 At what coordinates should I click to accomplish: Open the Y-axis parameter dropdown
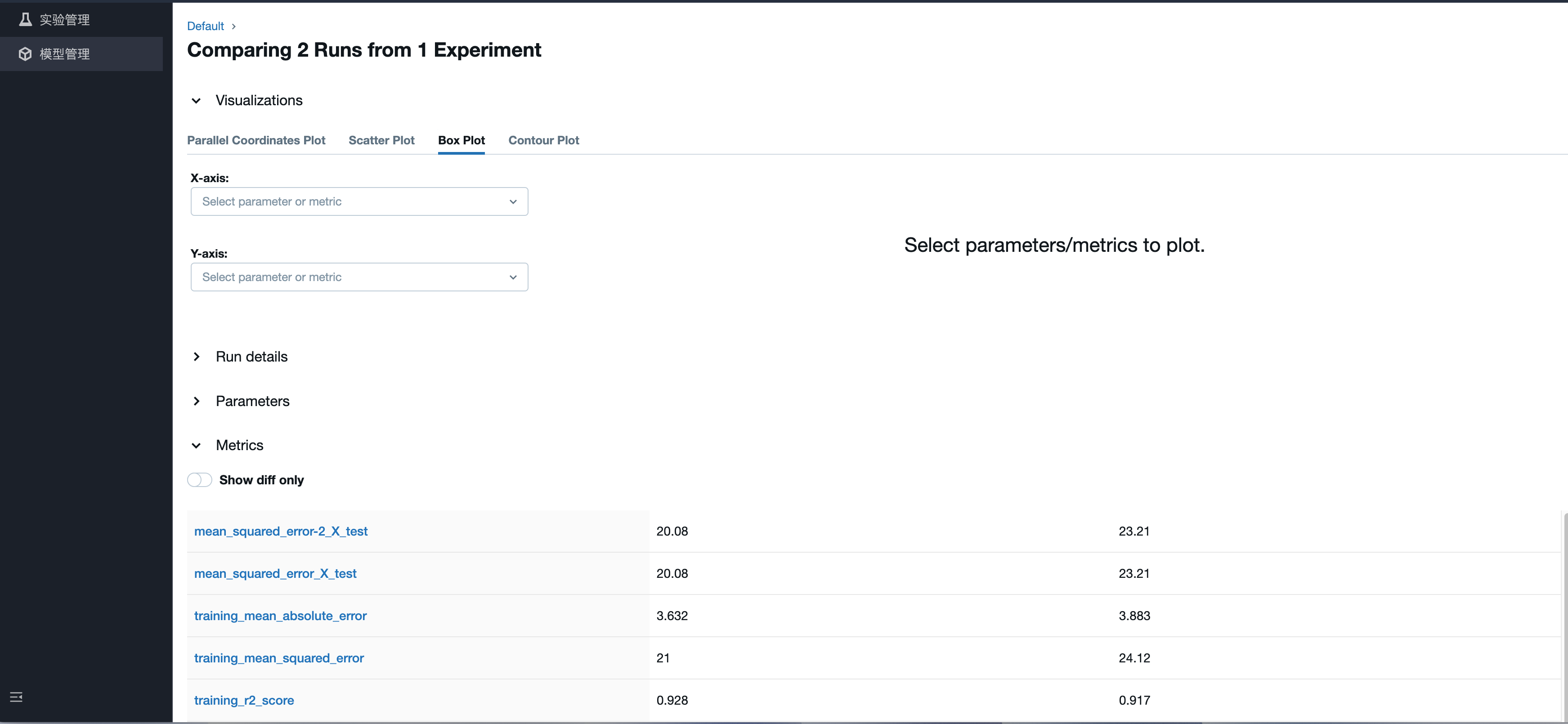(x=359, y=277)
